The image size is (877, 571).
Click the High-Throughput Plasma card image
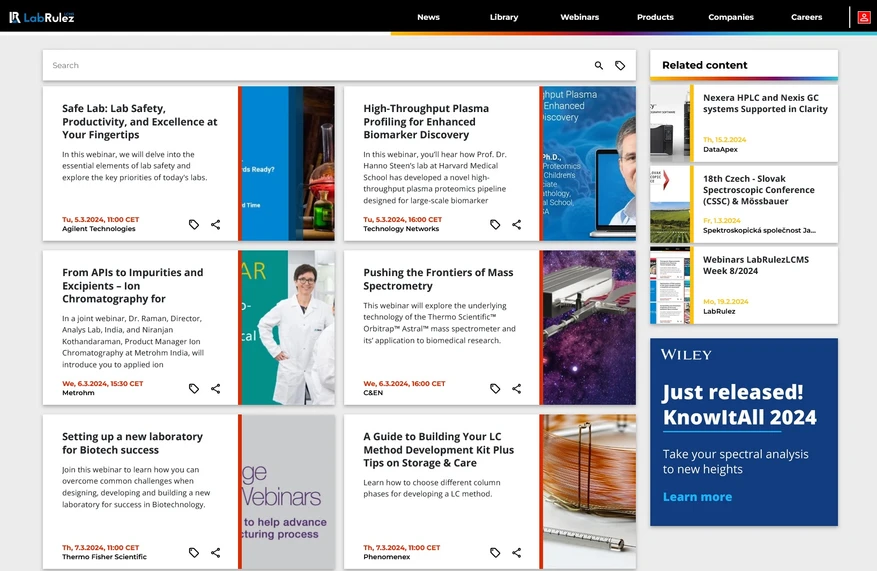click(x=590, y=163)
